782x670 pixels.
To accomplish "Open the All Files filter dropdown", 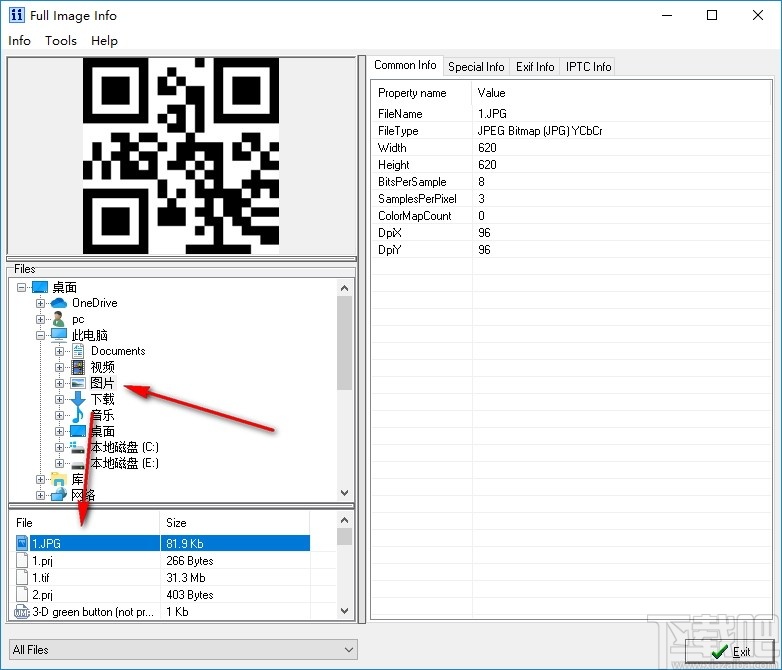I will [349, 650].
